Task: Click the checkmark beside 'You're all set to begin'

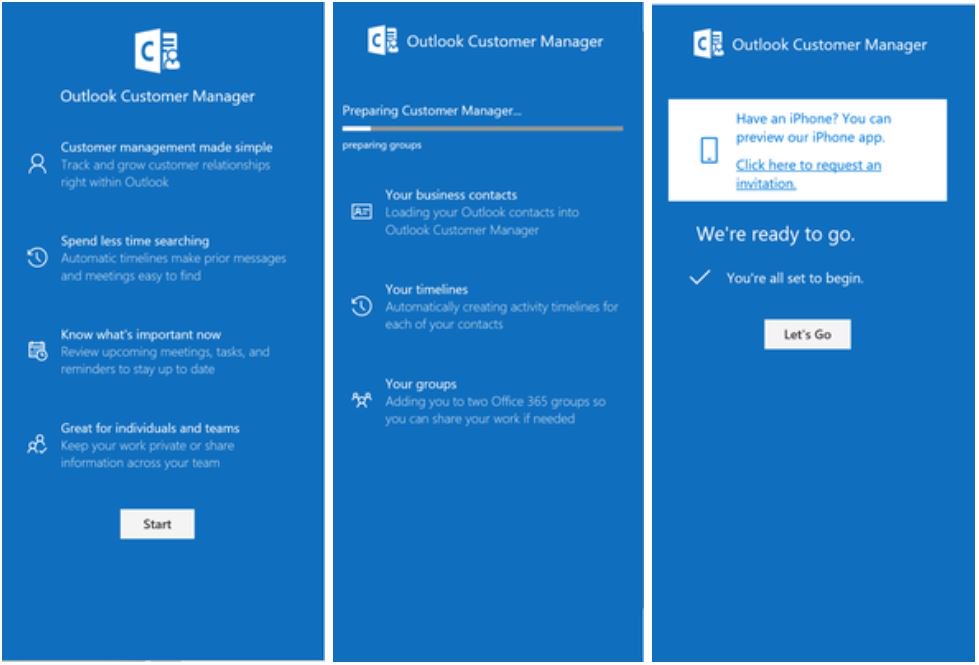Action: coord(700,277)
